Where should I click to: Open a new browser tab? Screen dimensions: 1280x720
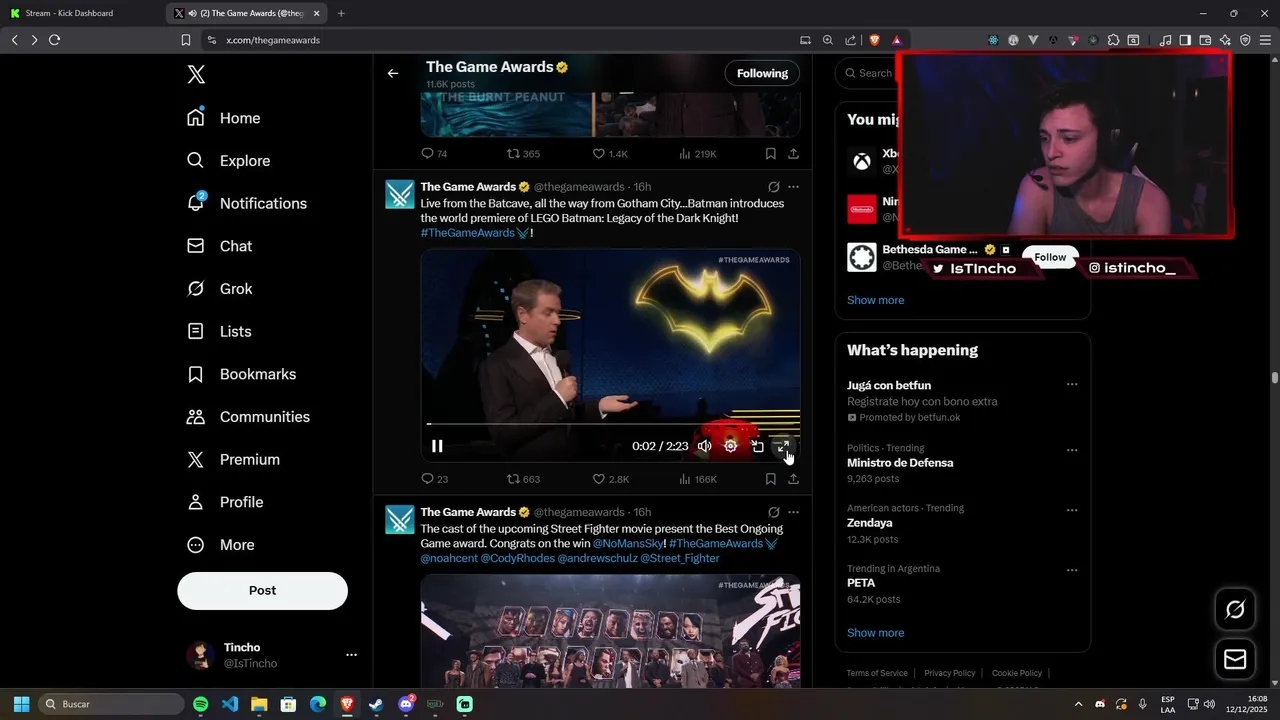point(341,13)
